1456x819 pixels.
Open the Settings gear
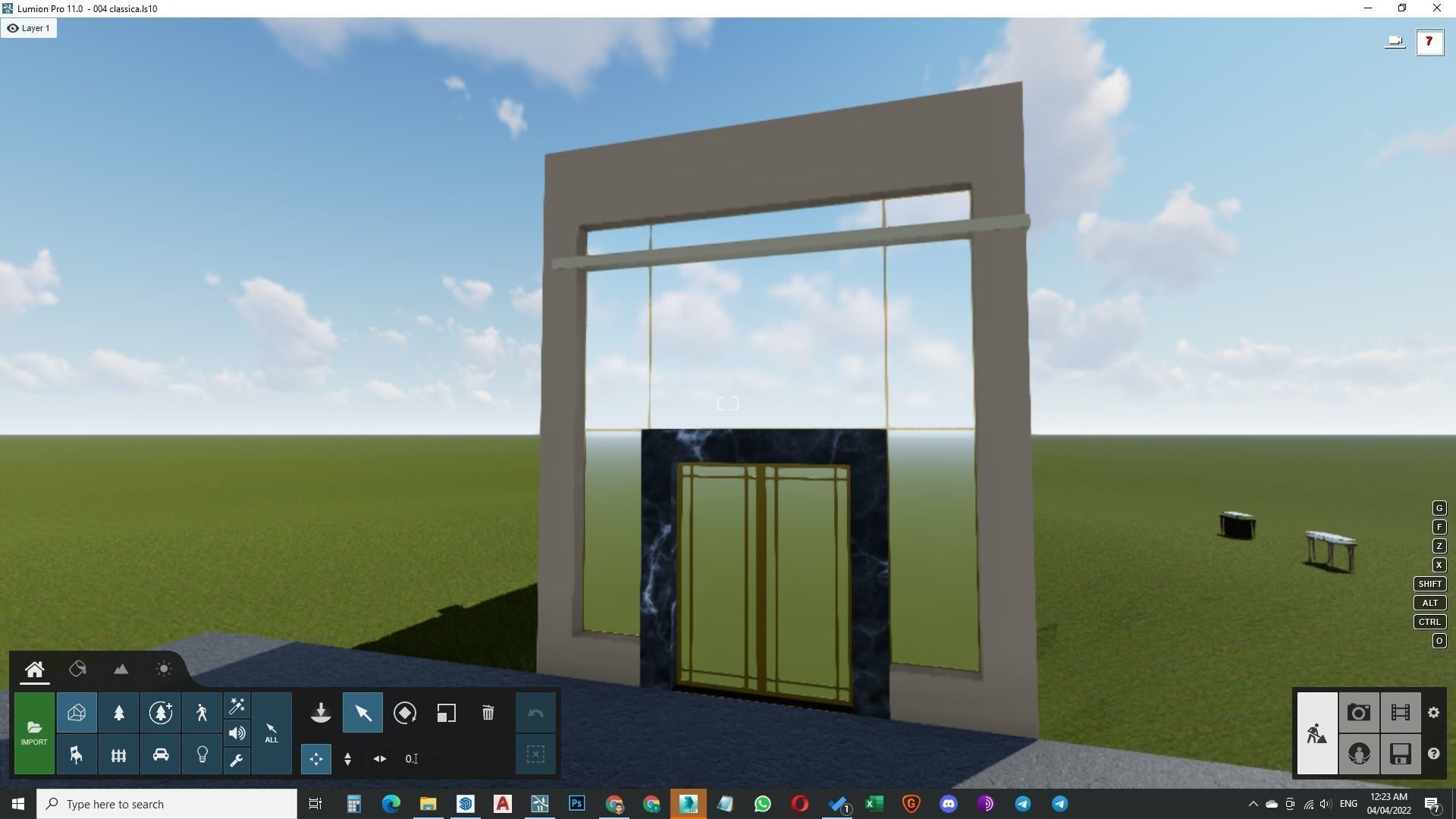(x=1433, y=713)
